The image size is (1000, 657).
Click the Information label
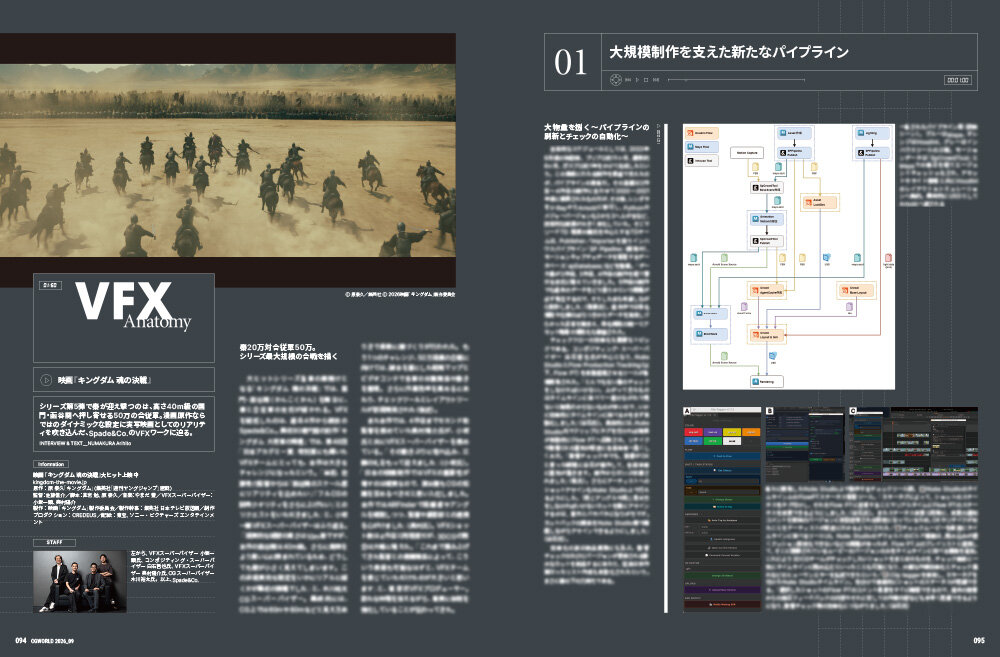(51, 464)
